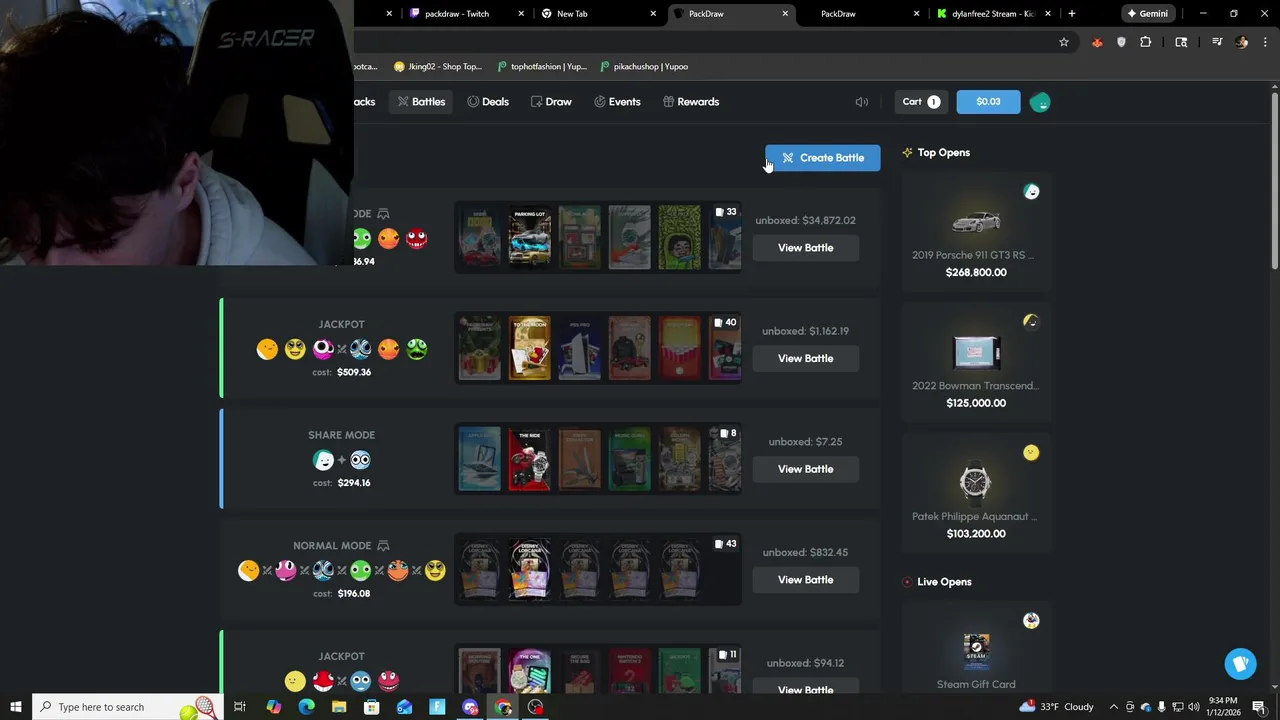Click the Create Battle button
This screenshot has height=720, width=1280.
click(822, 158)
